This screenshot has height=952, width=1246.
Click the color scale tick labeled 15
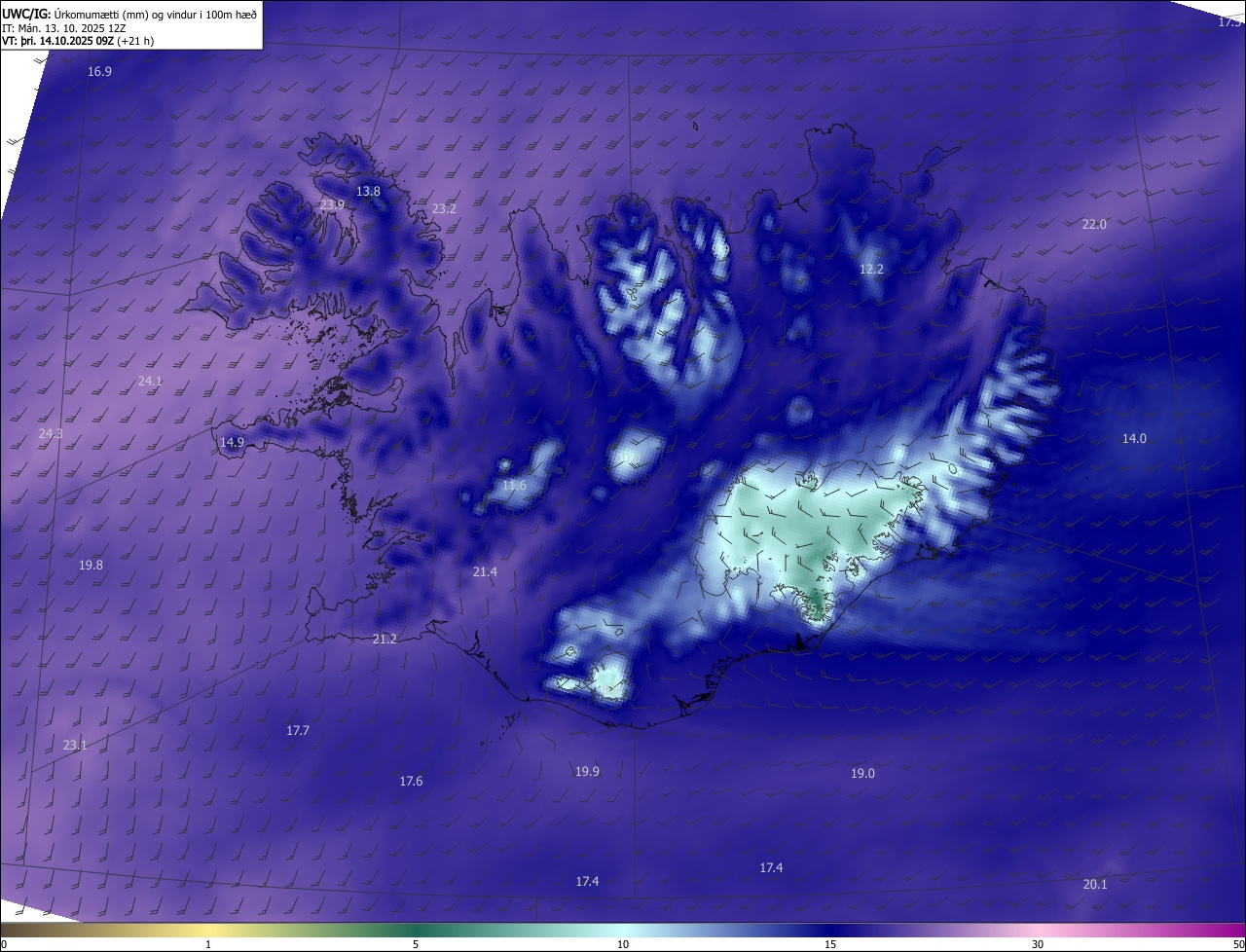(x=830, y=944)
